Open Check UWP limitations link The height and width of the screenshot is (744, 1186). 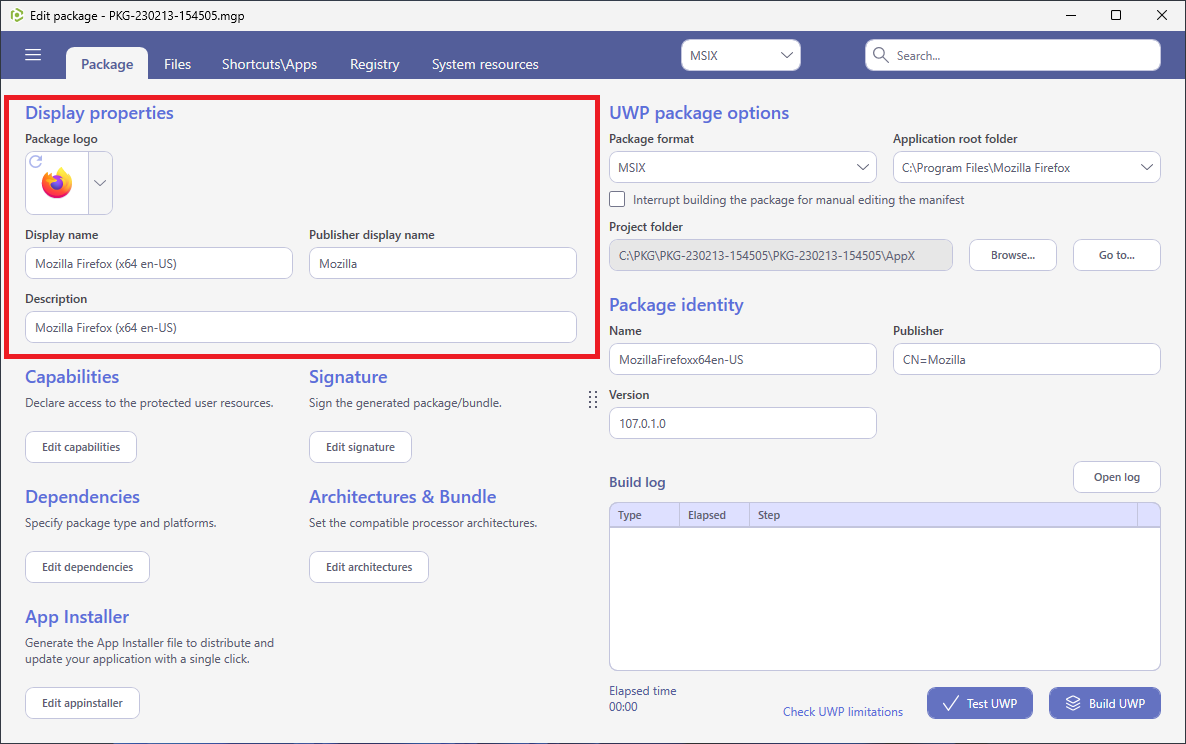pos(843,711)
